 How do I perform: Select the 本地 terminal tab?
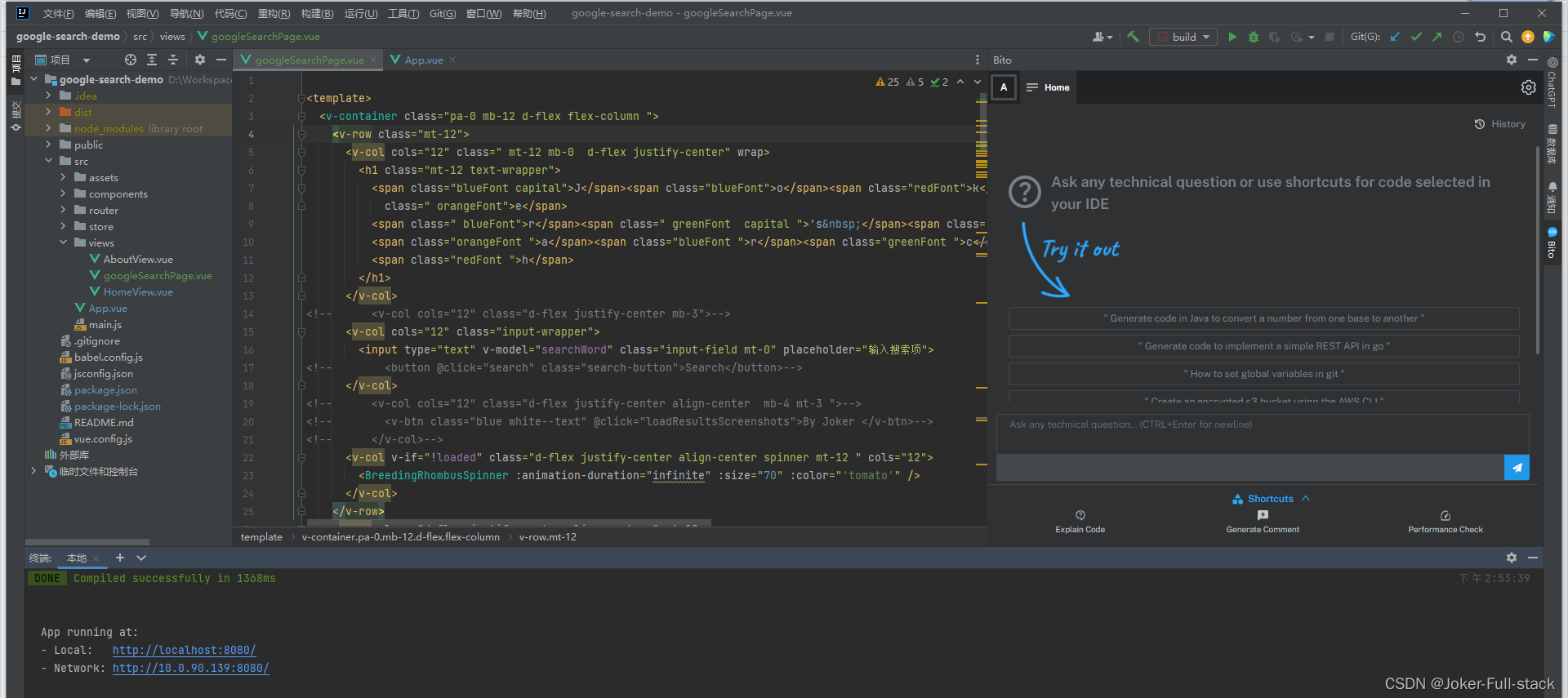pyautogui.click(x=77, y=558)
